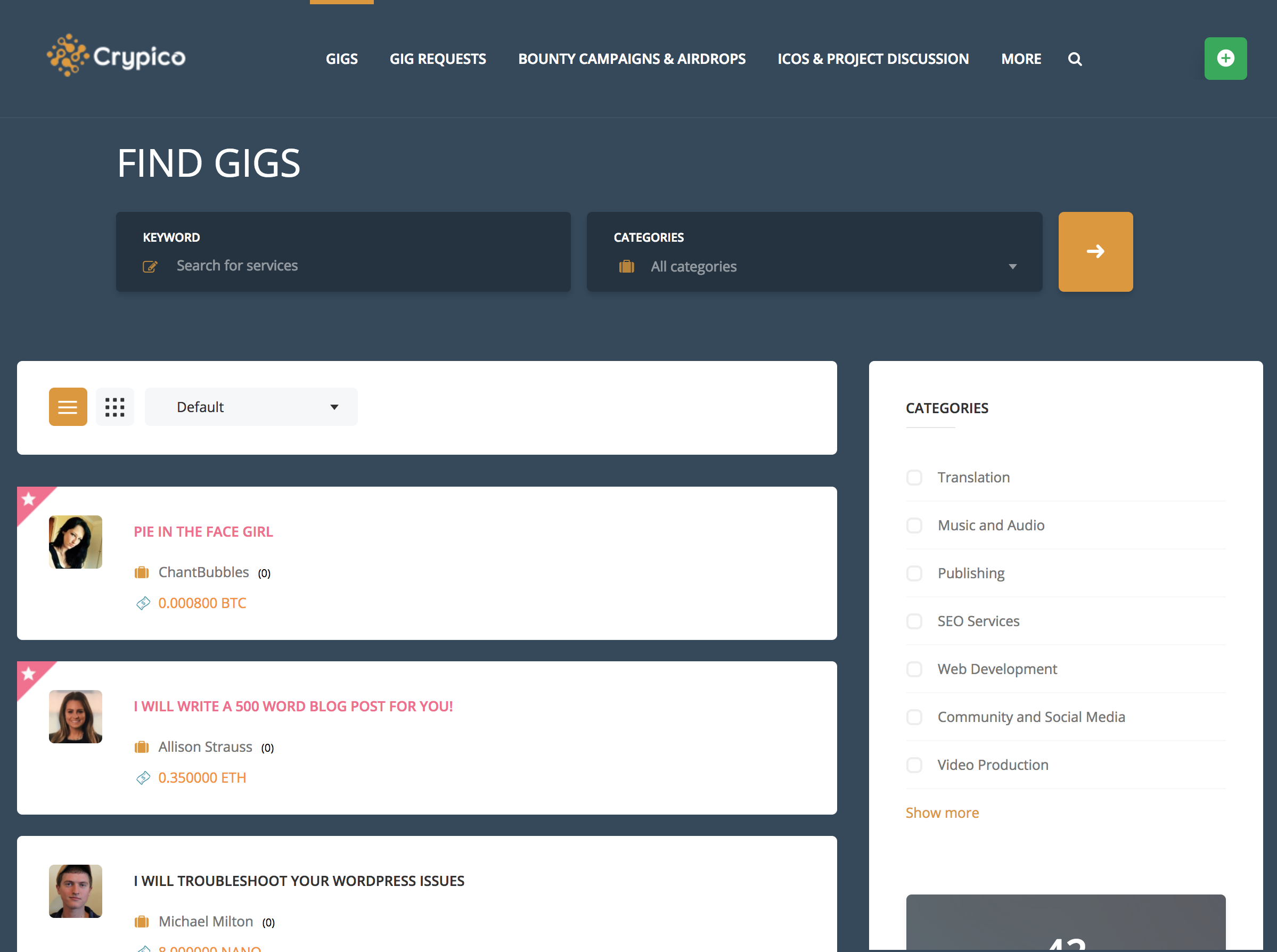Open the 500 word blog post gig
The height and width of the screenshot is (952, 1277).
tap(293, 706)
